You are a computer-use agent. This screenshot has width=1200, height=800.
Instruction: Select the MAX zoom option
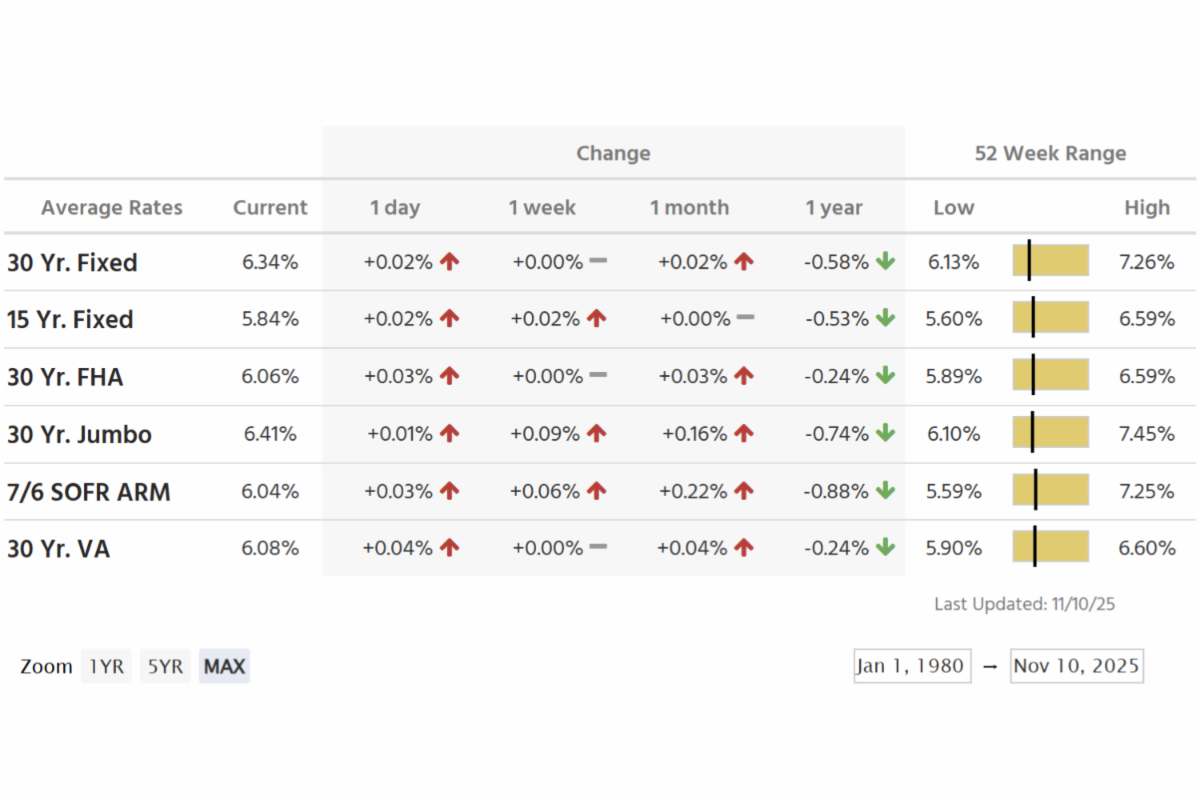click(224, 666)
